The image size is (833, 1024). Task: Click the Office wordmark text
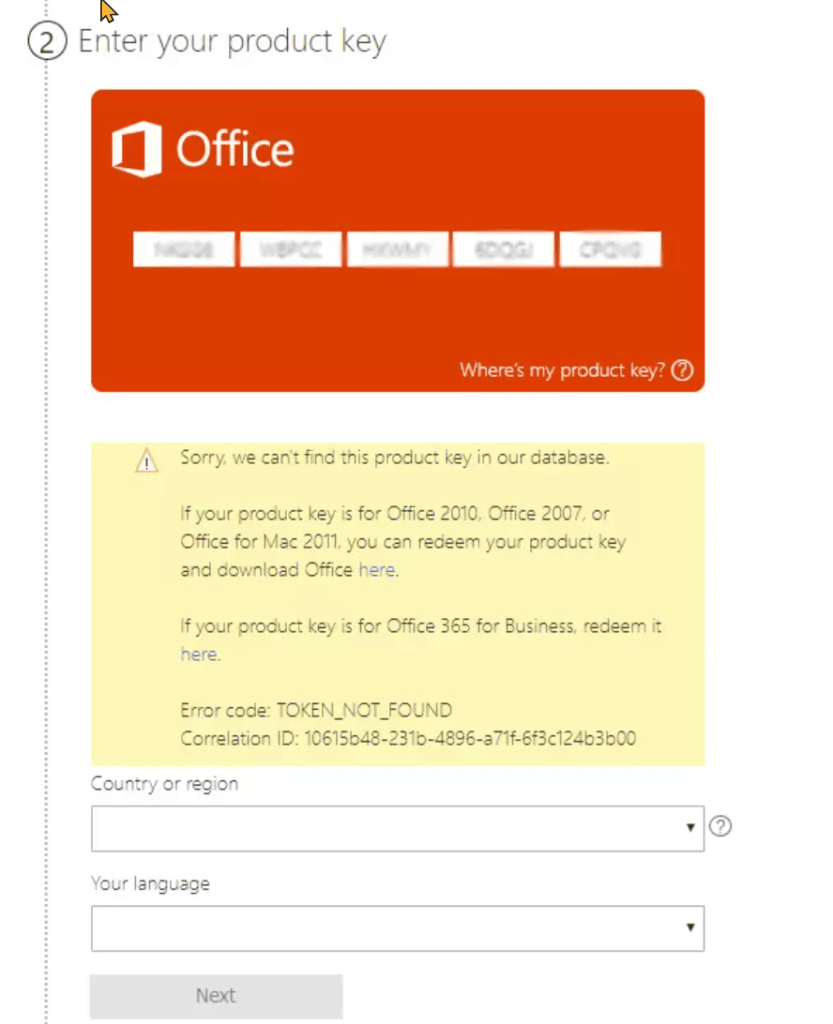pyautogui.click(x=235, y=150)
